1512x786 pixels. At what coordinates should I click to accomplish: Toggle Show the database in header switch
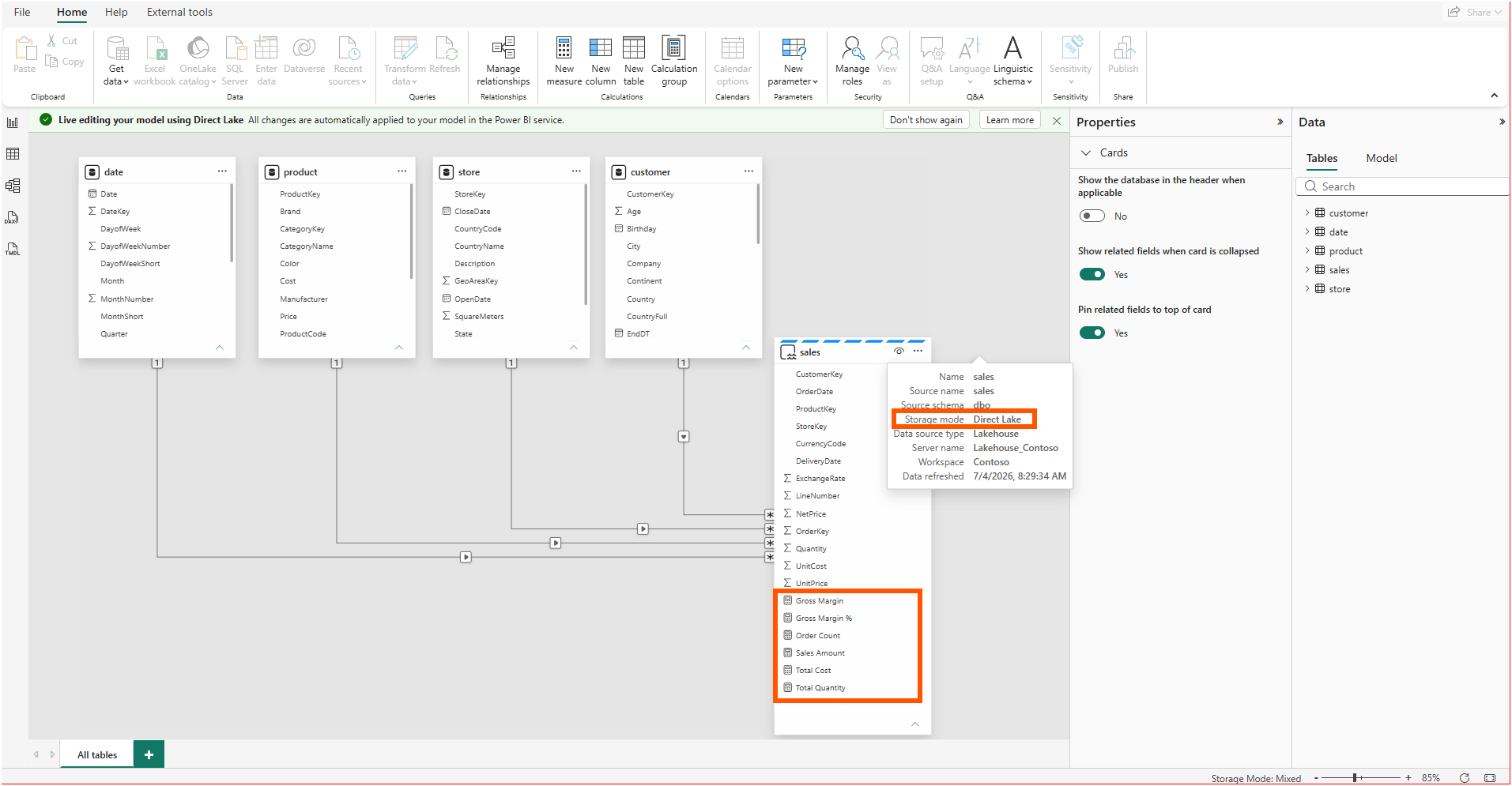tap(1092, 216)
